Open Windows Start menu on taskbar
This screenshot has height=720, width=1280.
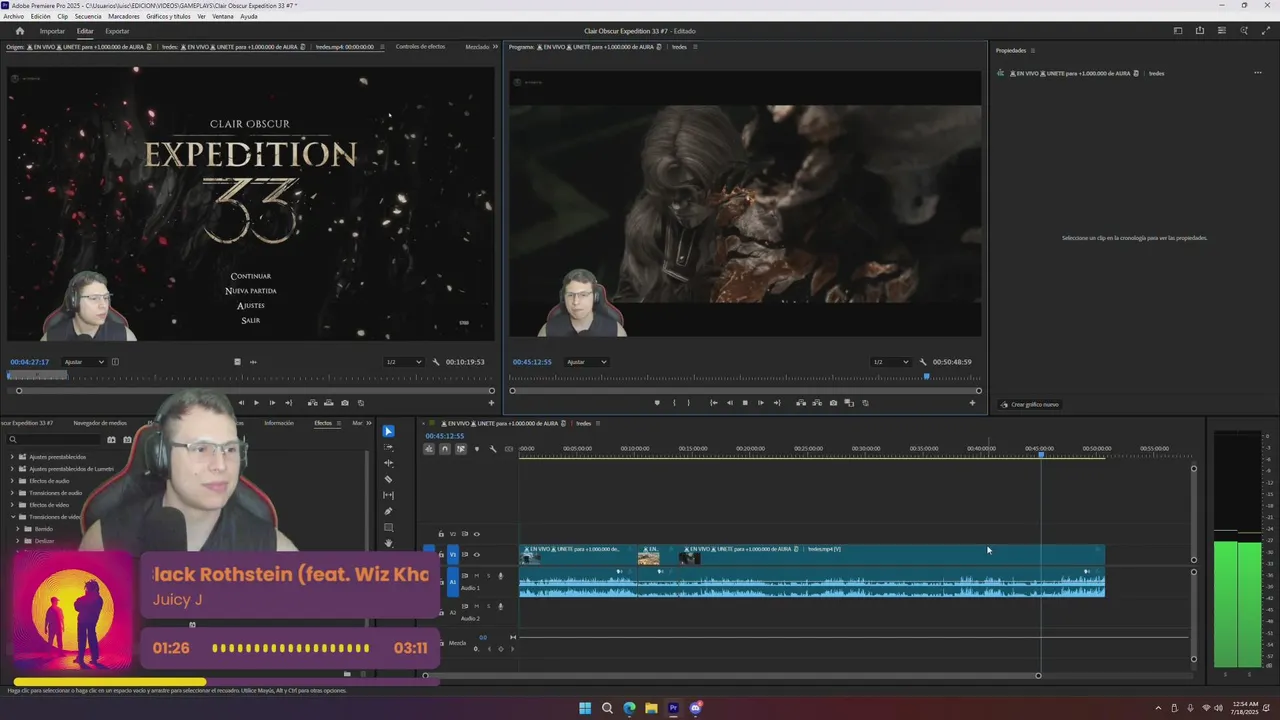click(585, 708)
